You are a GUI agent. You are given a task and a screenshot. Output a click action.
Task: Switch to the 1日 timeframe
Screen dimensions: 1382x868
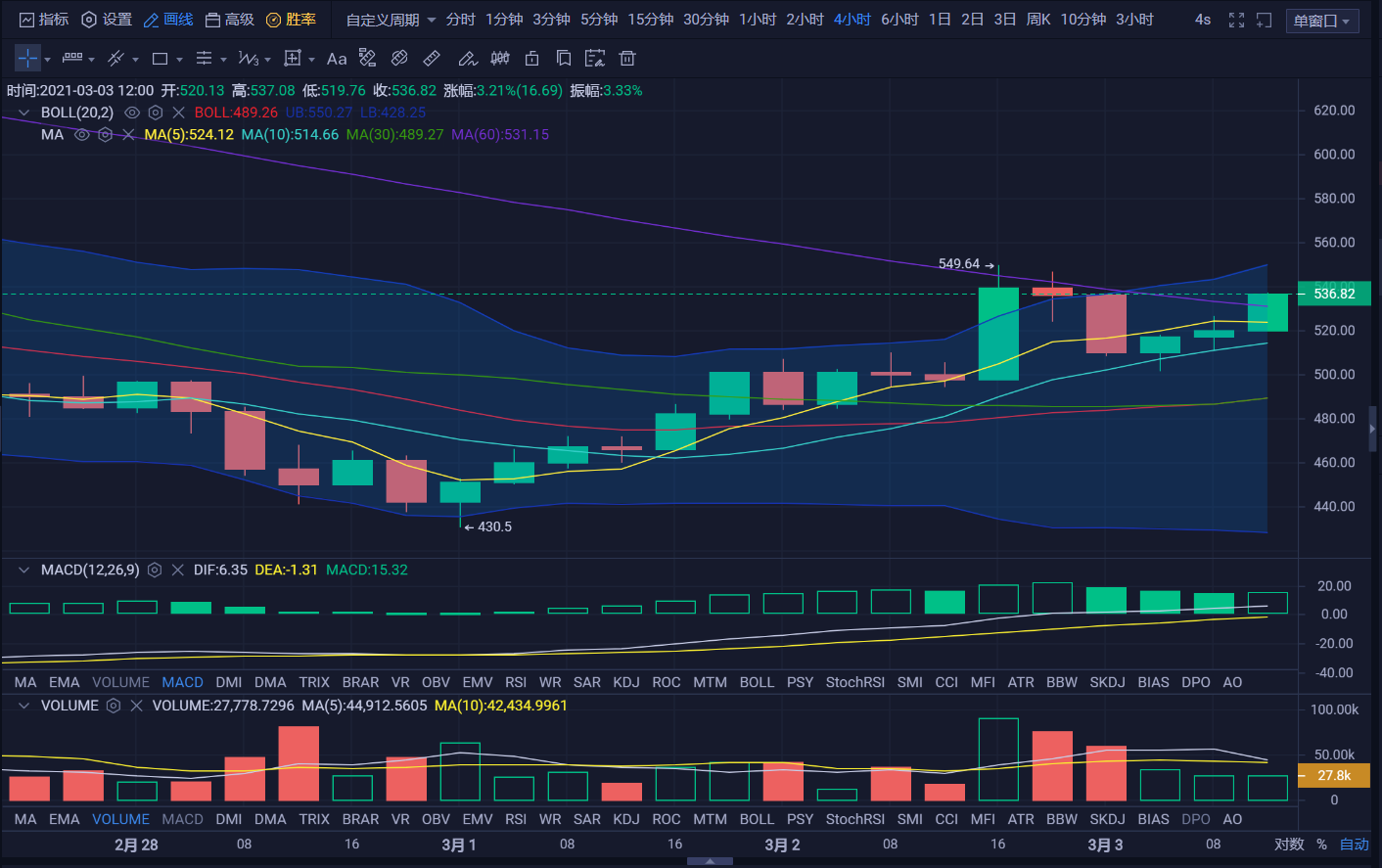point(940,20)
